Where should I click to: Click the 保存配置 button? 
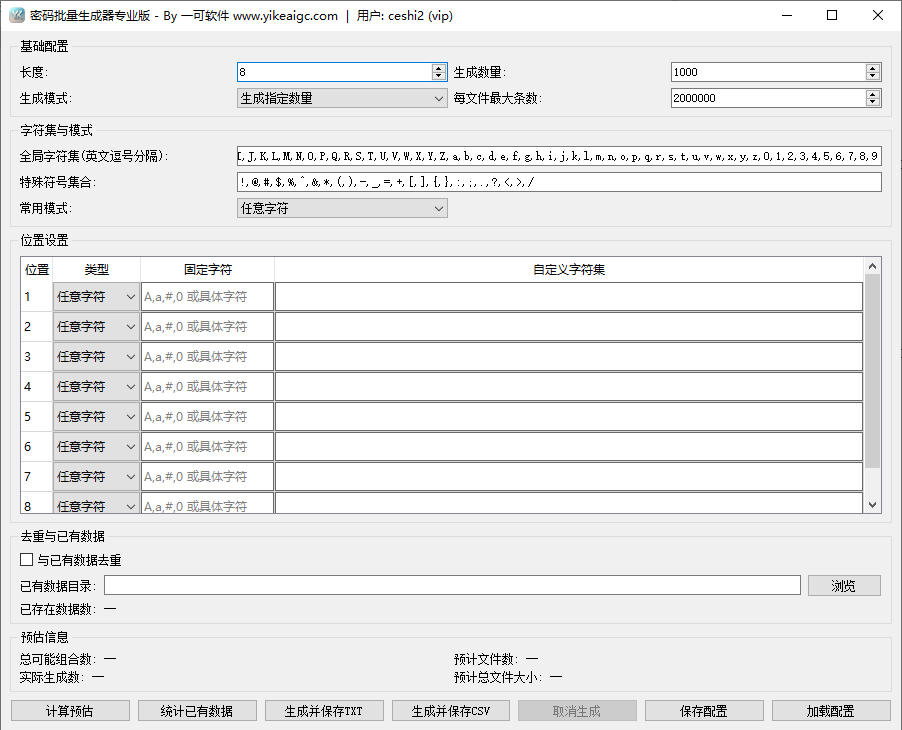[704, 710]
